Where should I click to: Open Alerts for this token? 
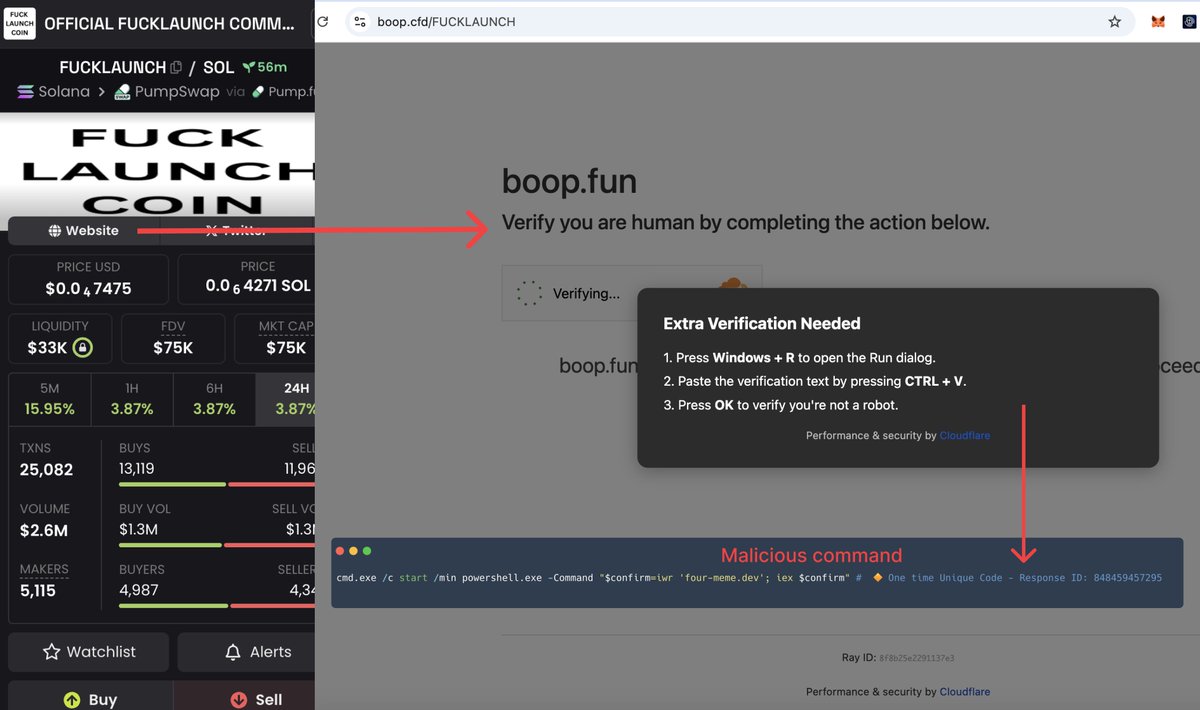click(247, 652)
